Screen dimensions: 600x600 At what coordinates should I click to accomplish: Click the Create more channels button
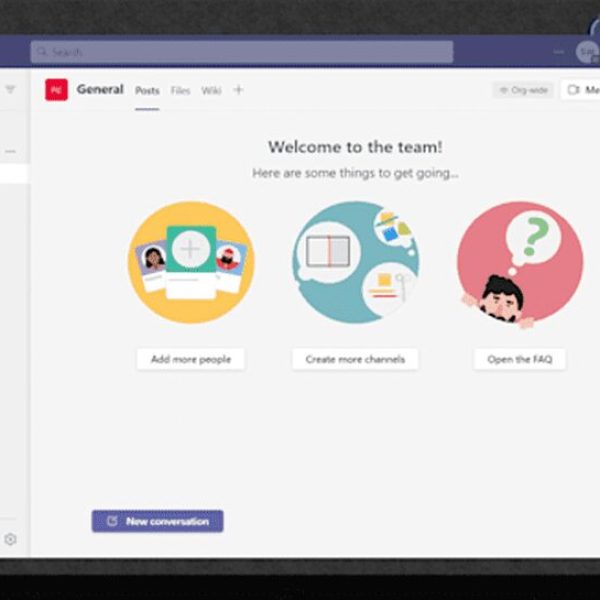pos(355,359)
